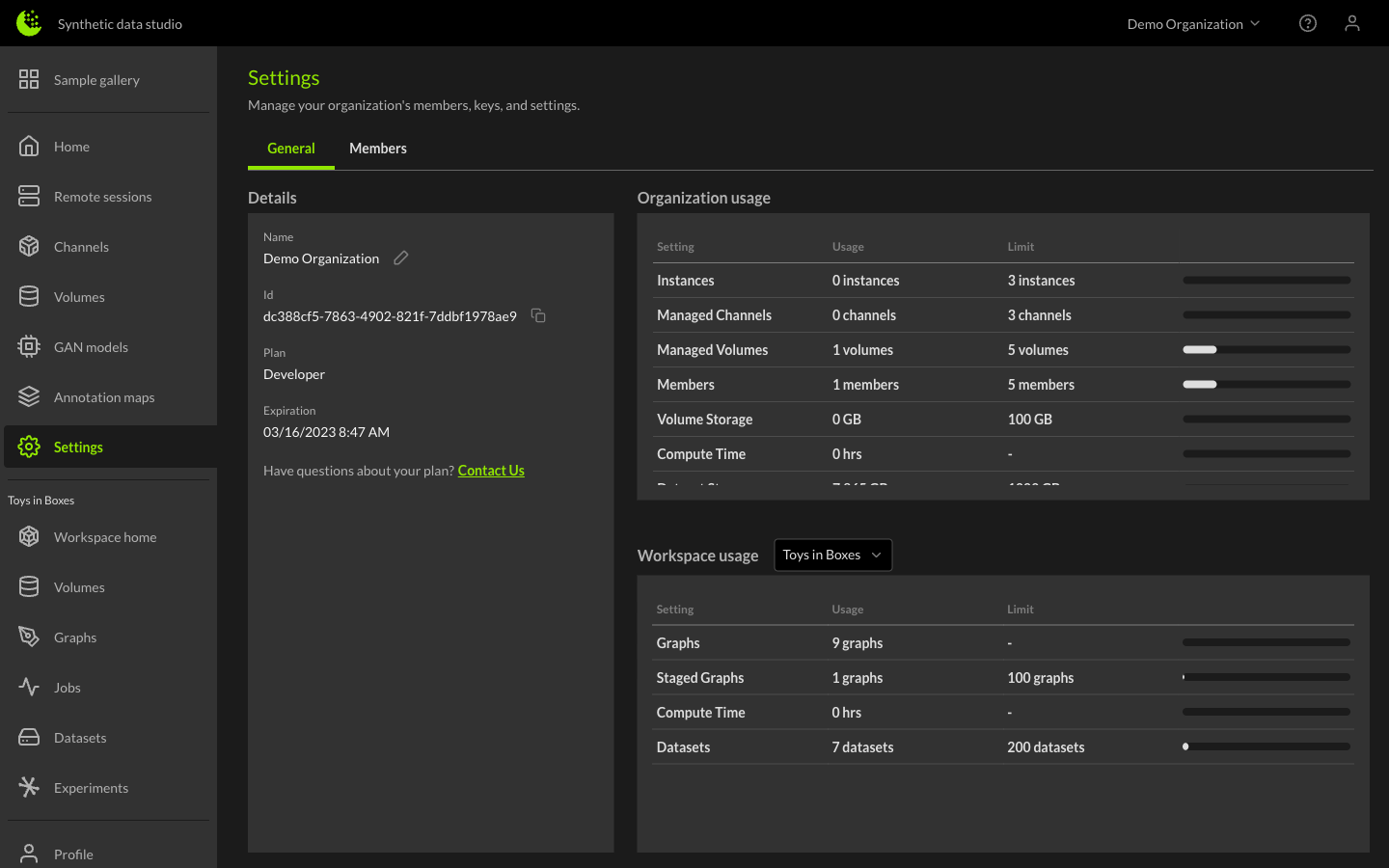The height and width of the screenshot is (868, 1389).
Task: Open your Profile settings
Action: [71, 854]
